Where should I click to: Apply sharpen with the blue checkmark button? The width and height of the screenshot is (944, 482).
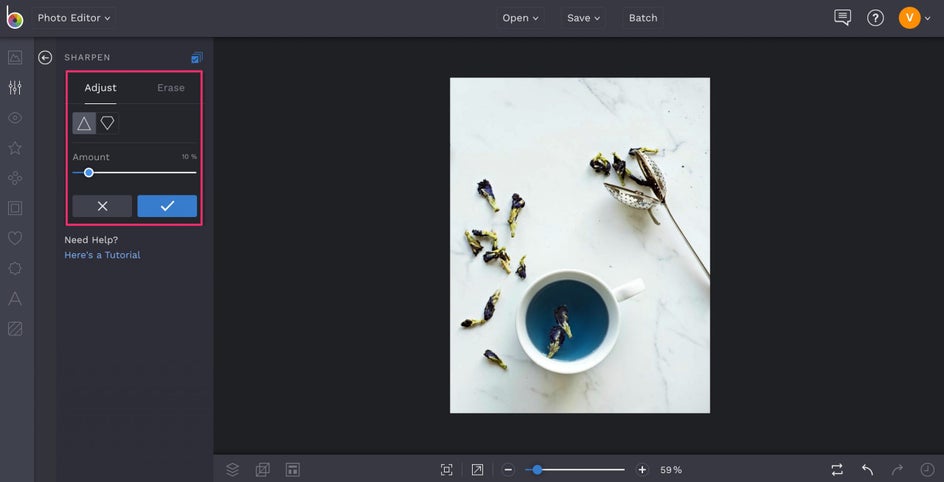[x=167, y=206]
